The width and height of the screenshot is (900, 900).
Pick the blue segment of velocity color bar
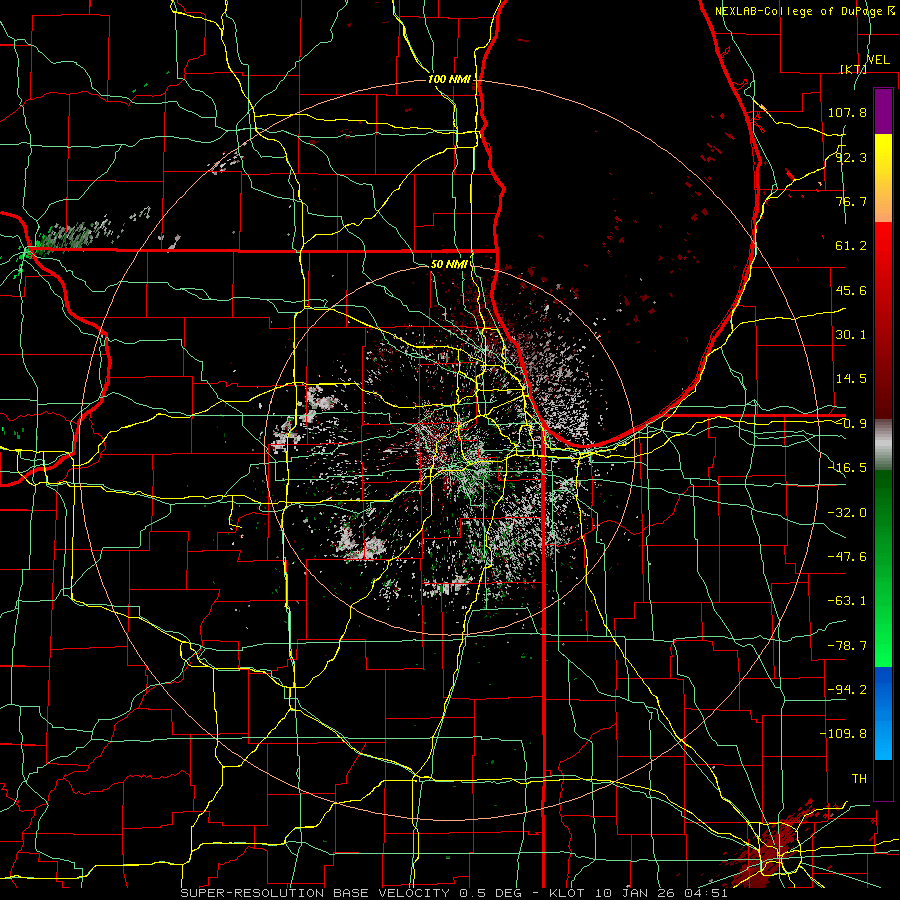(883, 713)
